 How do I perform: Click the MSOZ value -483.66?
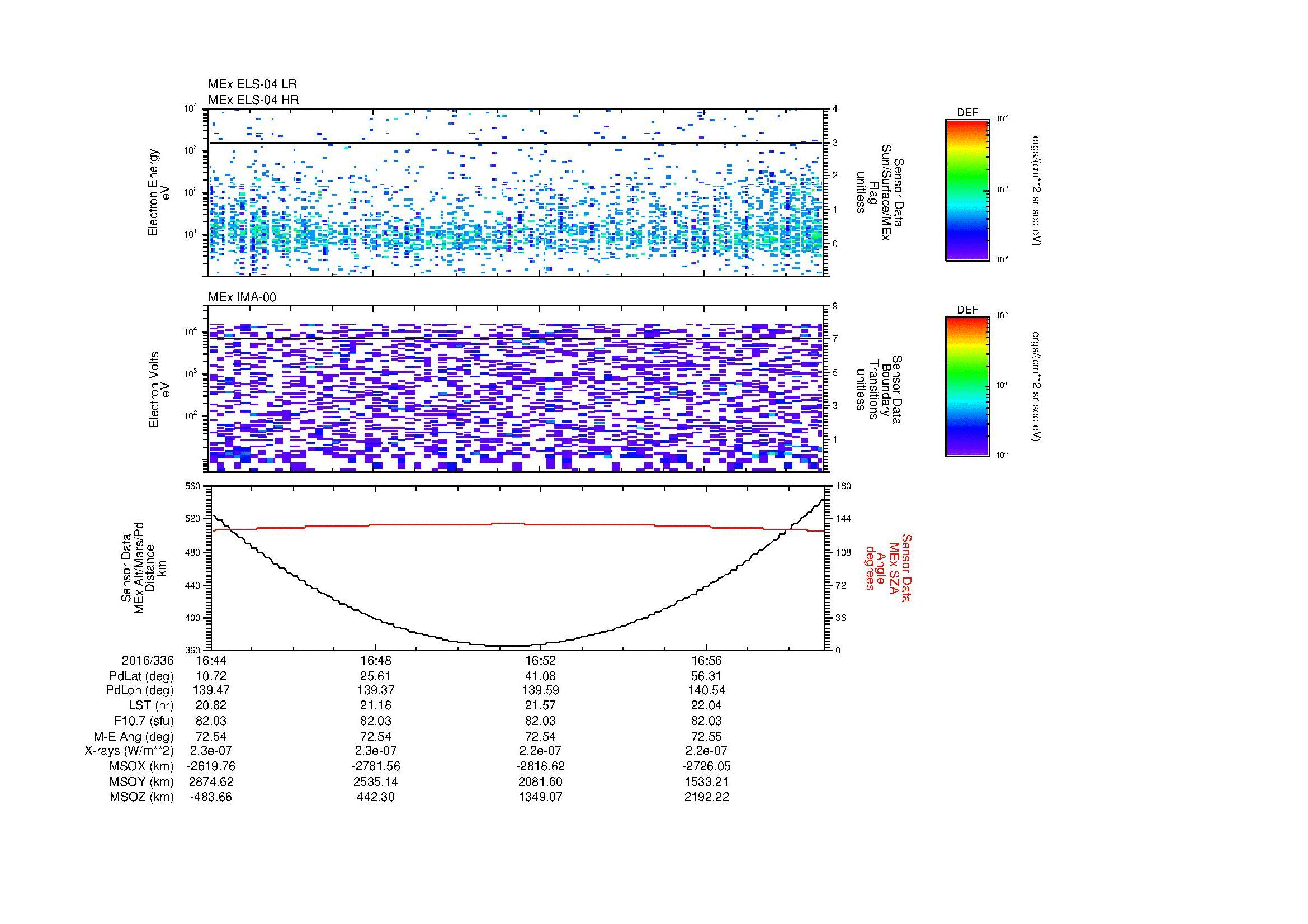[x=211, y=797]
